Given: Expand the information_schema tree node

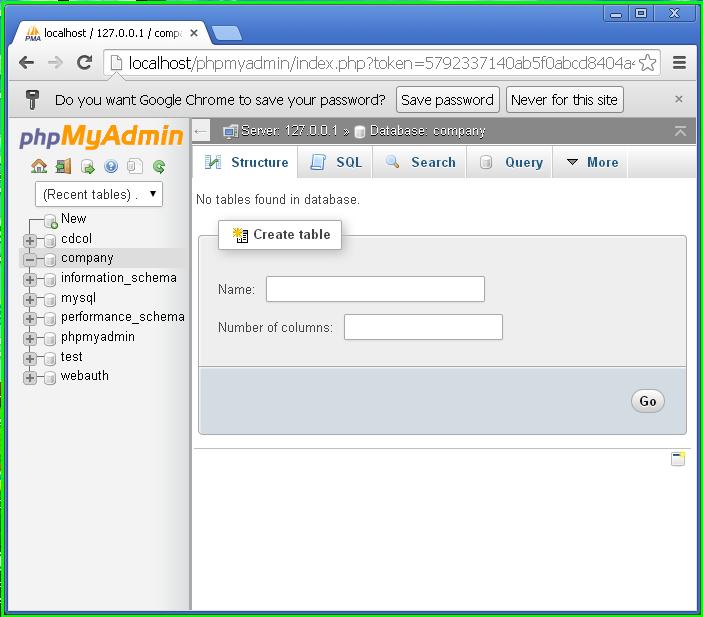Looking at the screenshot, I should click(30, 280).
